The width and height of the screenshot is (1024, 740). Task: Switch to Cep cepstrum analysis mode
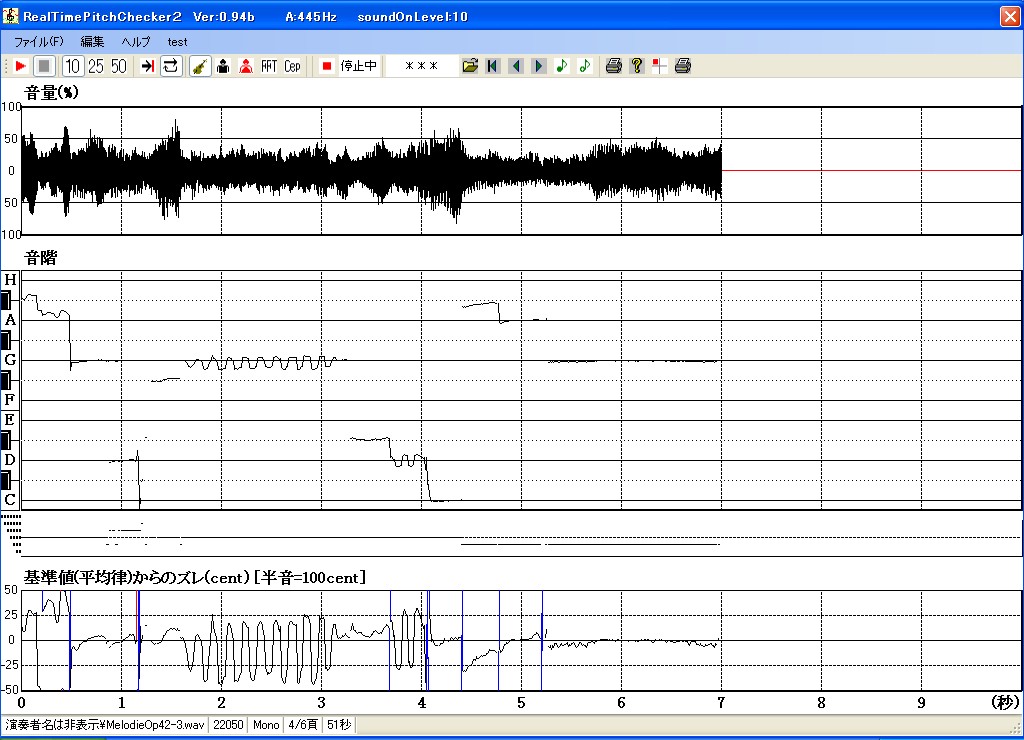pos(292,66)
